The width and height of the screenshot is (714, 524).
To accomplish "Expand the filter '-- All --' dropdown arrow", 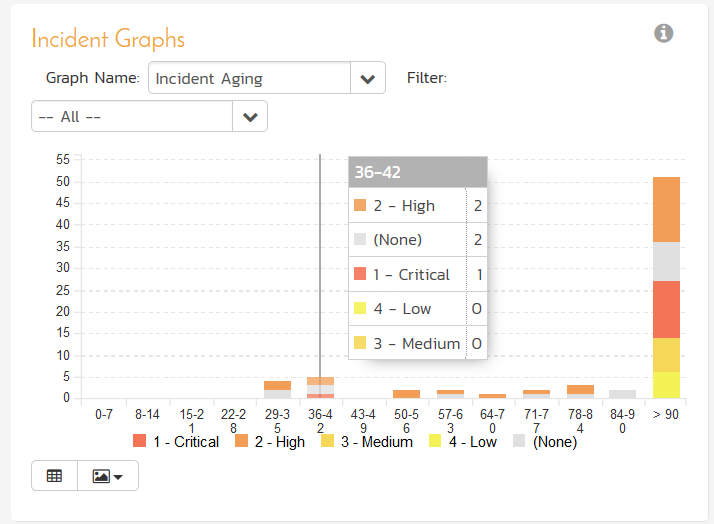I will coord(249,116).
